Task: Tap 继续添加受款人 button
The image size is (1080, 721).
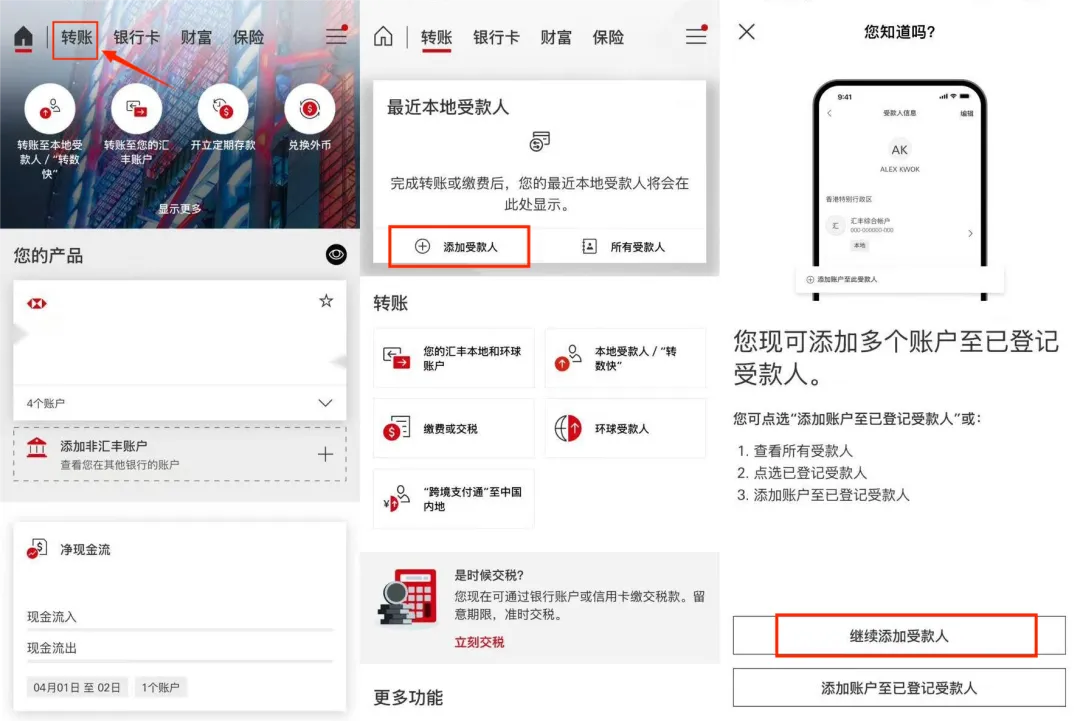Action: [899, 636]
